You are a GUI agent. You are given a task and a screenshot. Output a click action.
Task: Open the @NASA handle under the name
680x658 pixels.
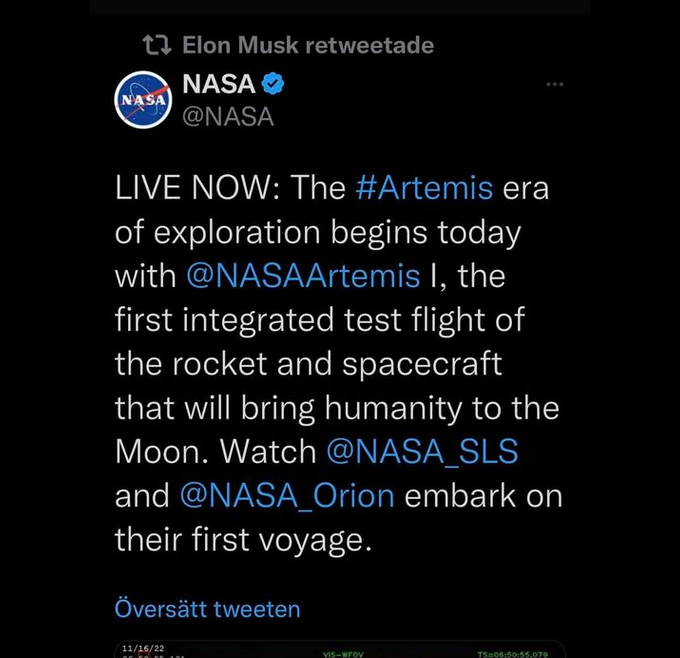point(228,117)
